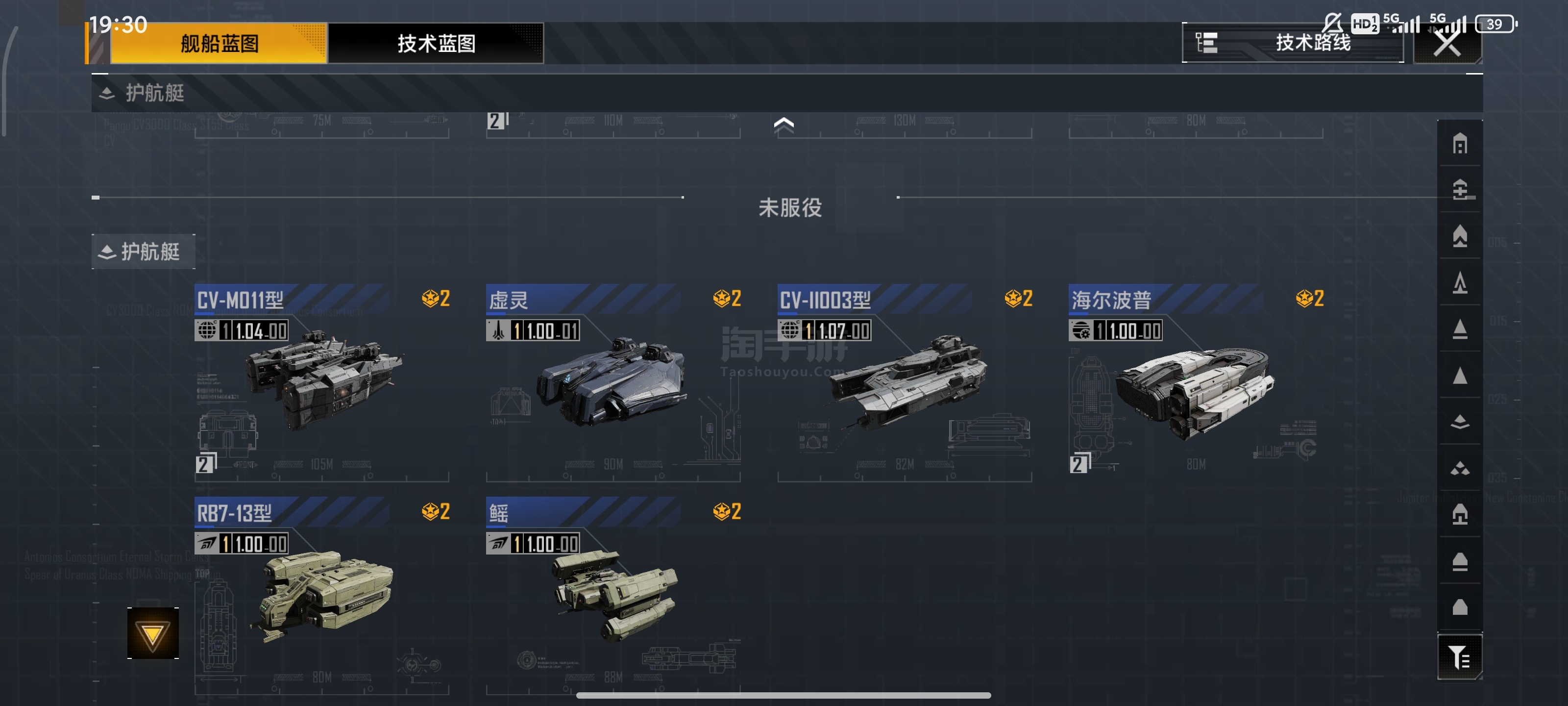Click the bottom horizontal scroll bar
The image size is (1568, 706).
[x=784, y=695]
